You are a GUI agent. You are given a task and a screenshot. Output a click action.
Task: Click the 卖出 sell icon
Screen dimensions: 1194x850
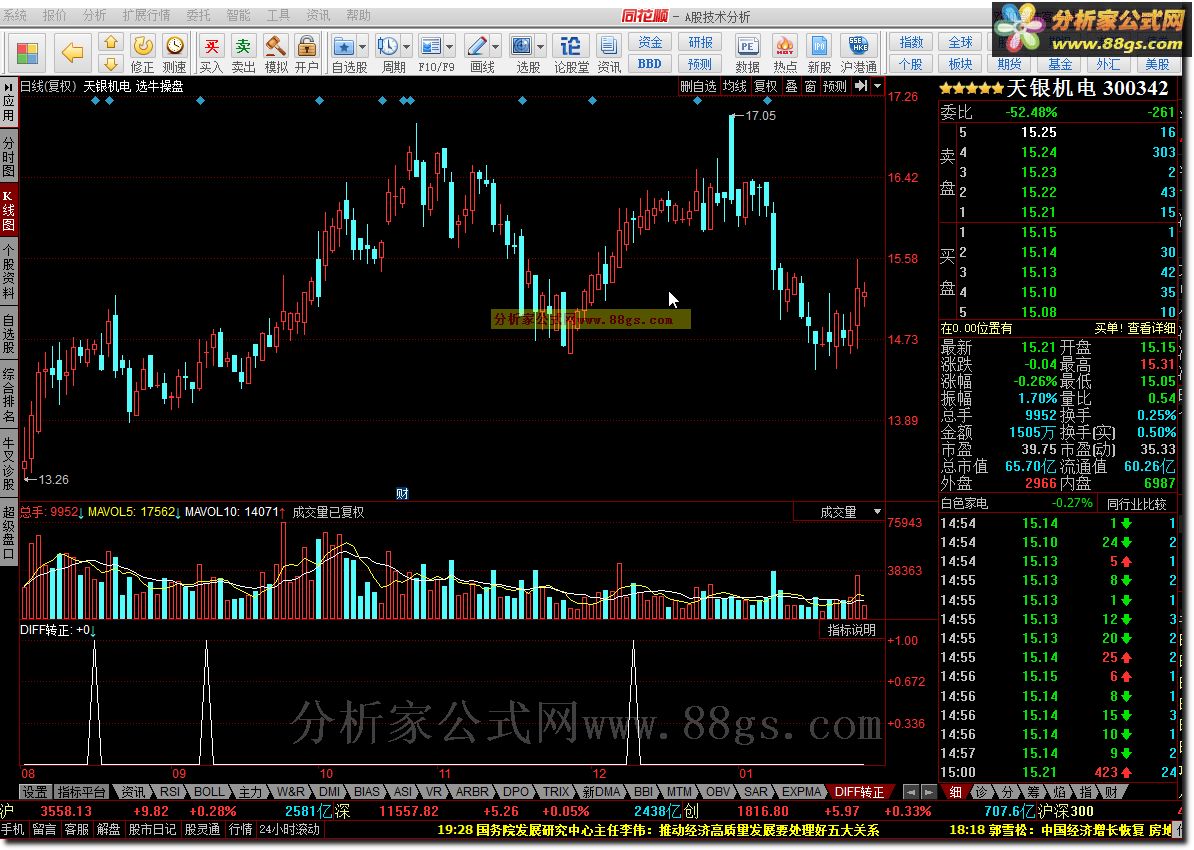tap(244, 53)
